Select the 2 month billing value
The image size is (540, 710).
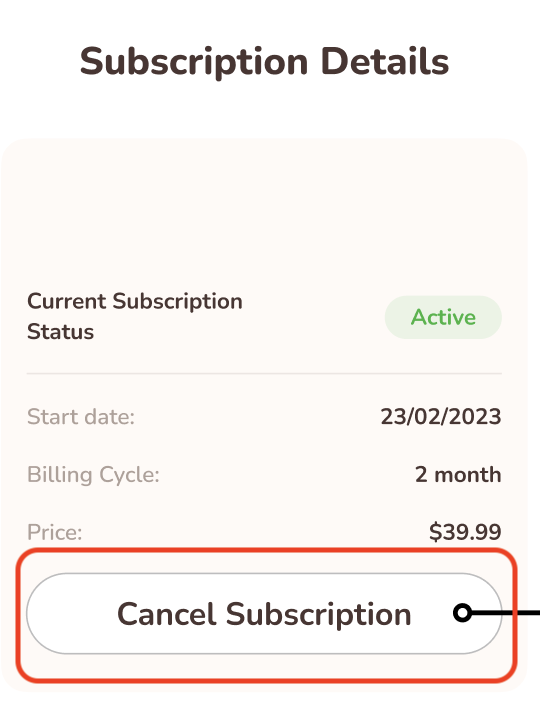pyautogui.click(x=458, y=475)
